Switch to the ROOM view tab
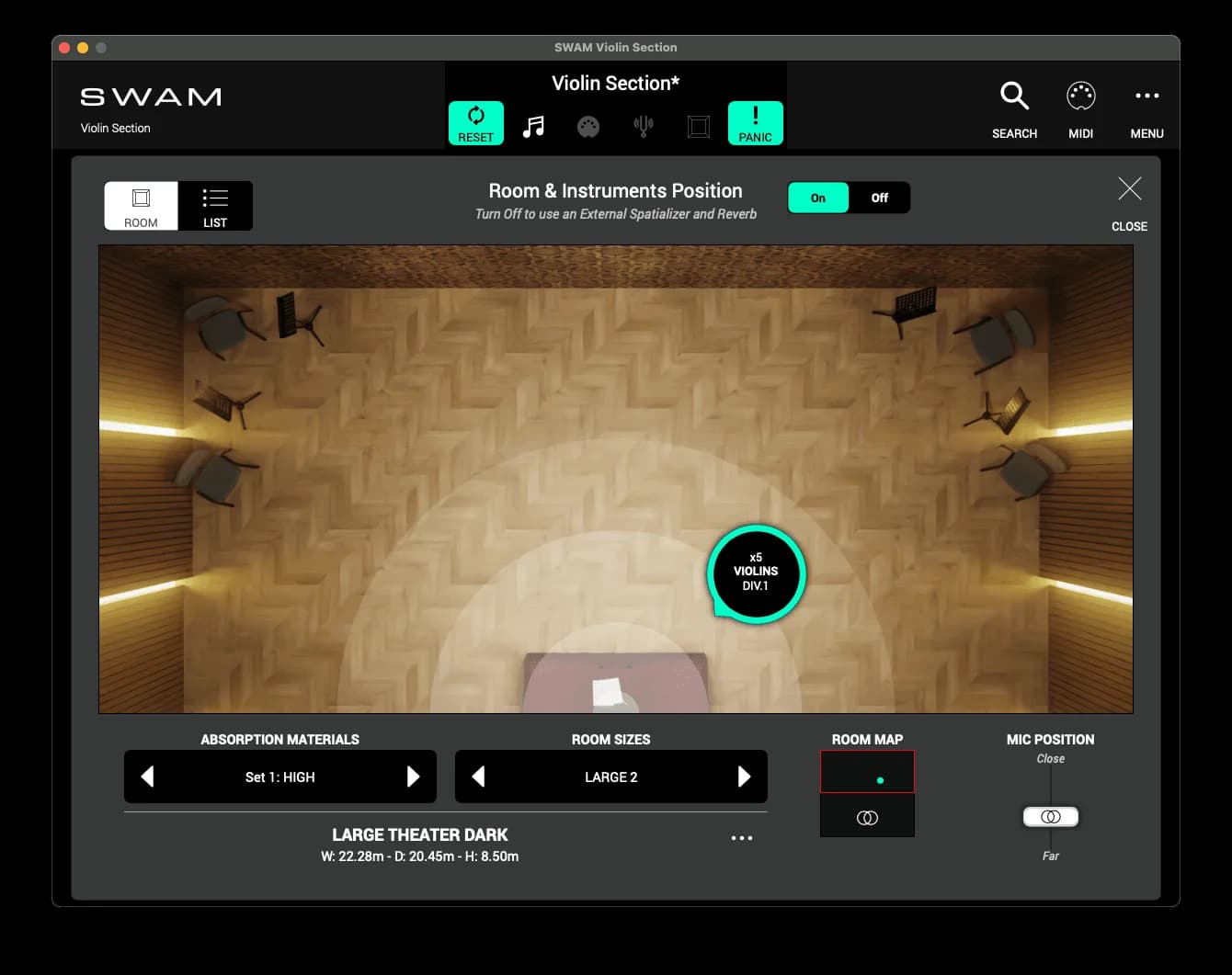Screen dimensions: 1232x975 point(141,206)
